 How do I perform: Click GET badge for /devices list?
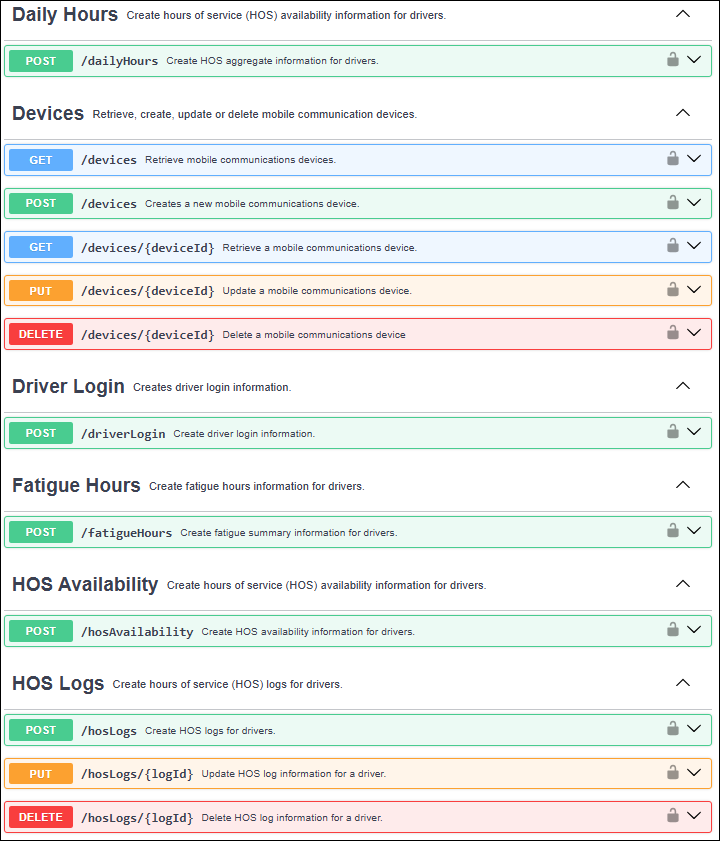(x=41, y=160)
